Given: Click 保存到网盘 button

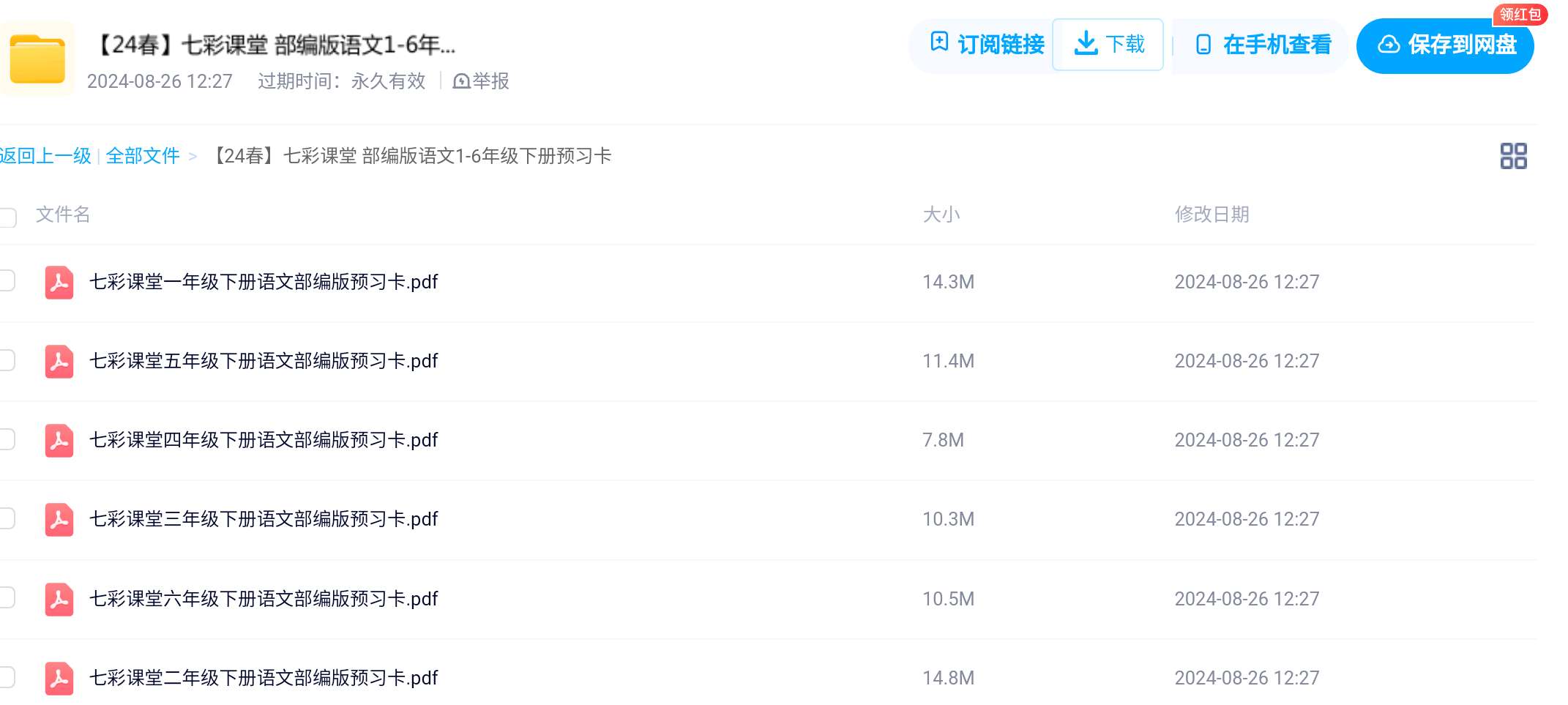Looking at the screenshot, I should [1445, 45].
